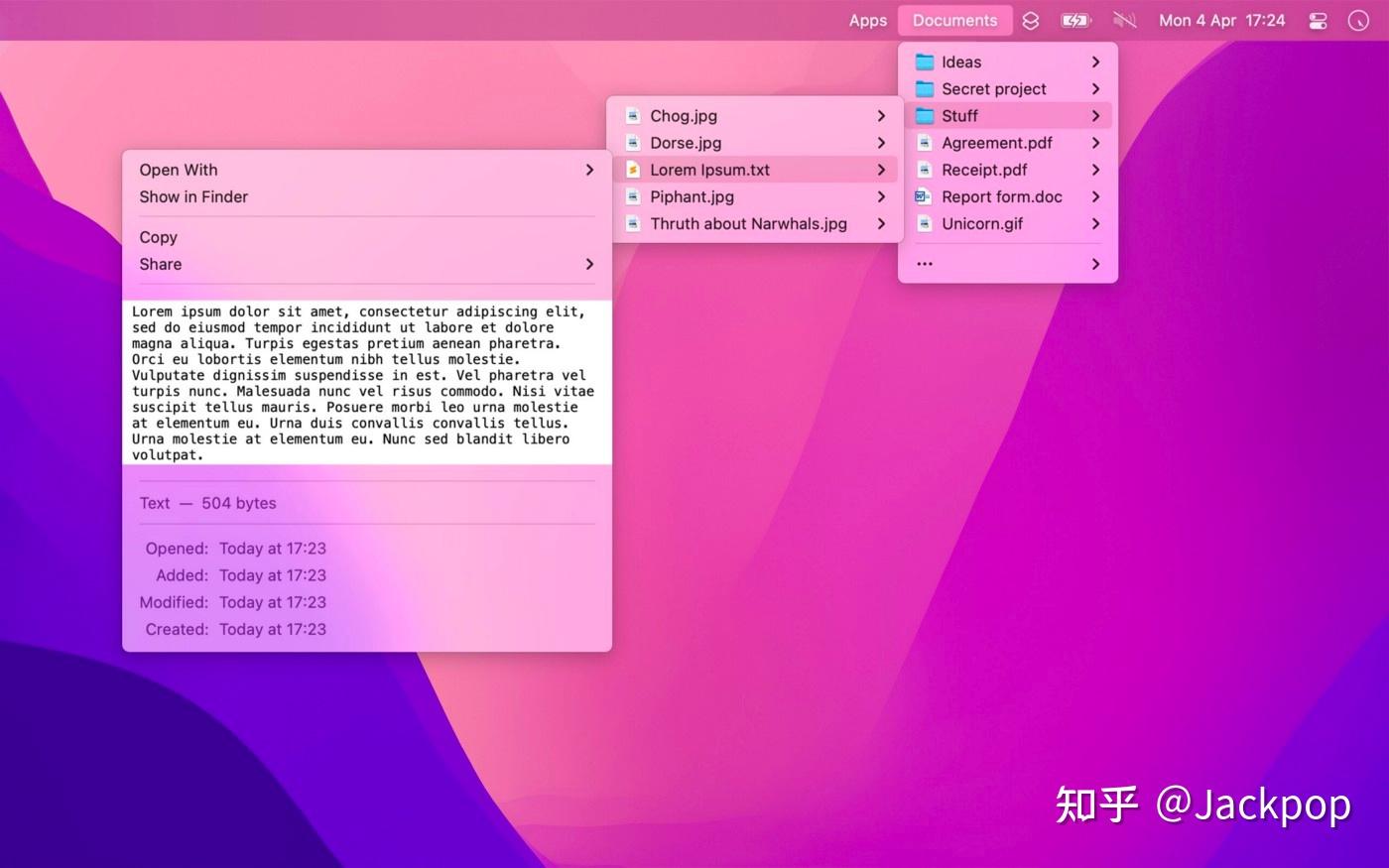Open the Documents menu bar item
1389x868 pixels.
click(954, 20)
